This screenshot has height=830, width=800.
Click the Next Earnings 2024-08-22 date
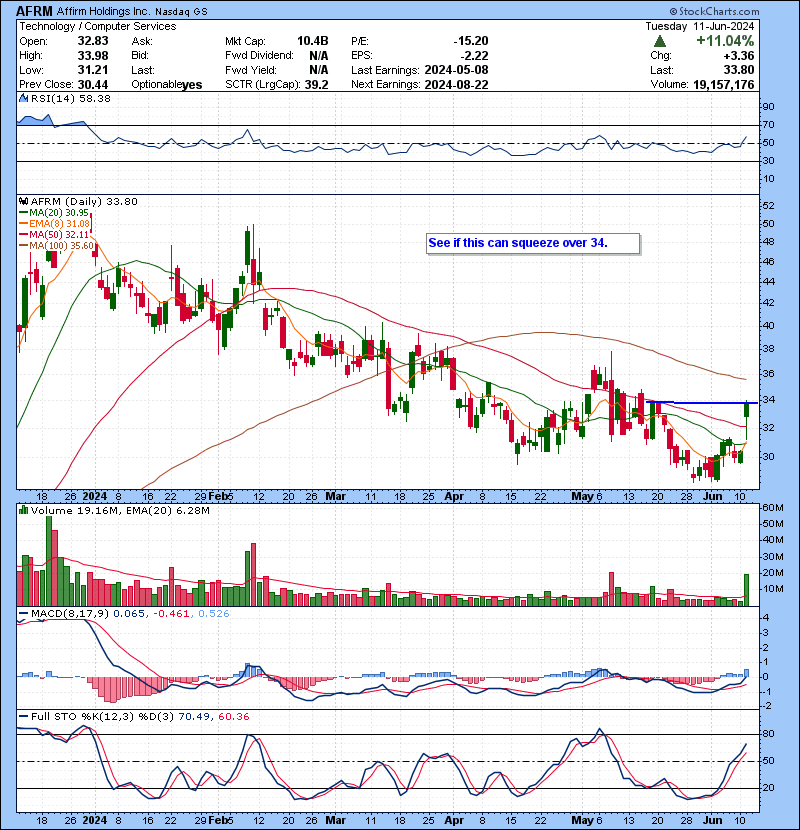click(456, 85)
